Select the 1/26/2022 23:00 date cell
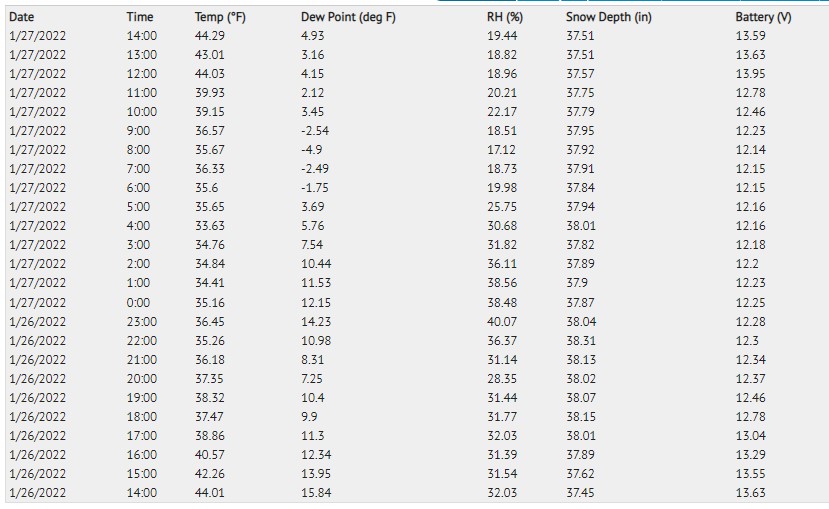This screenshot has width=829, height=509. (x=38, y=322)
